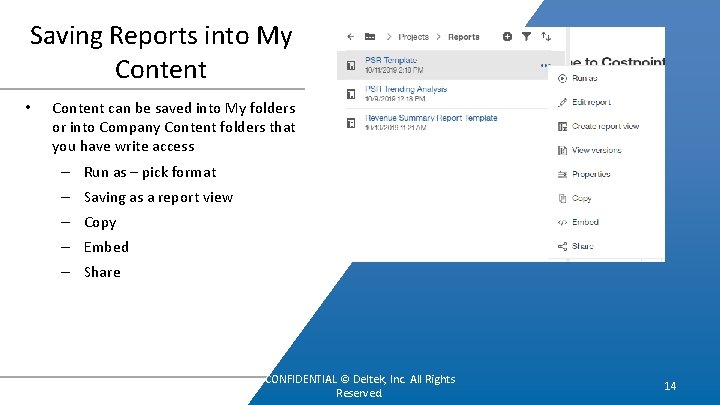The image size is (720, 405).
Task: Navigate to Projects breadcrumb
Action: tap(413, 37)
